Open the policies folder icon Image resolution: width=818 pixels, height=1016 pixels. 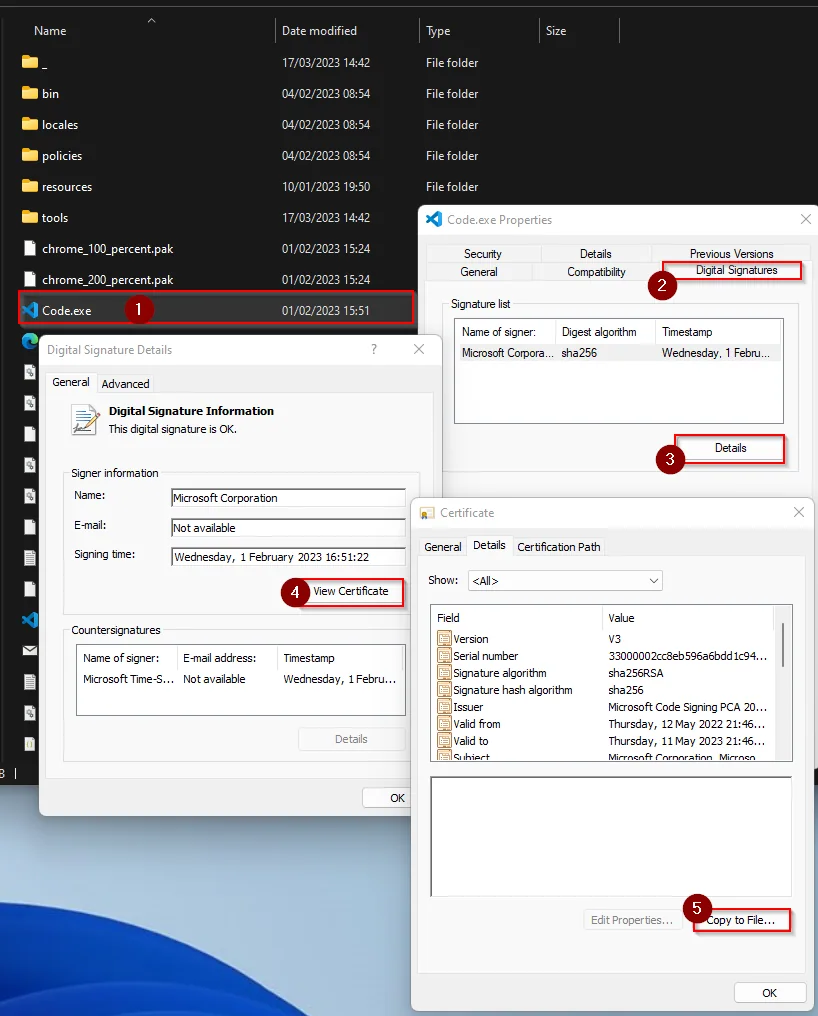(30, 155)
